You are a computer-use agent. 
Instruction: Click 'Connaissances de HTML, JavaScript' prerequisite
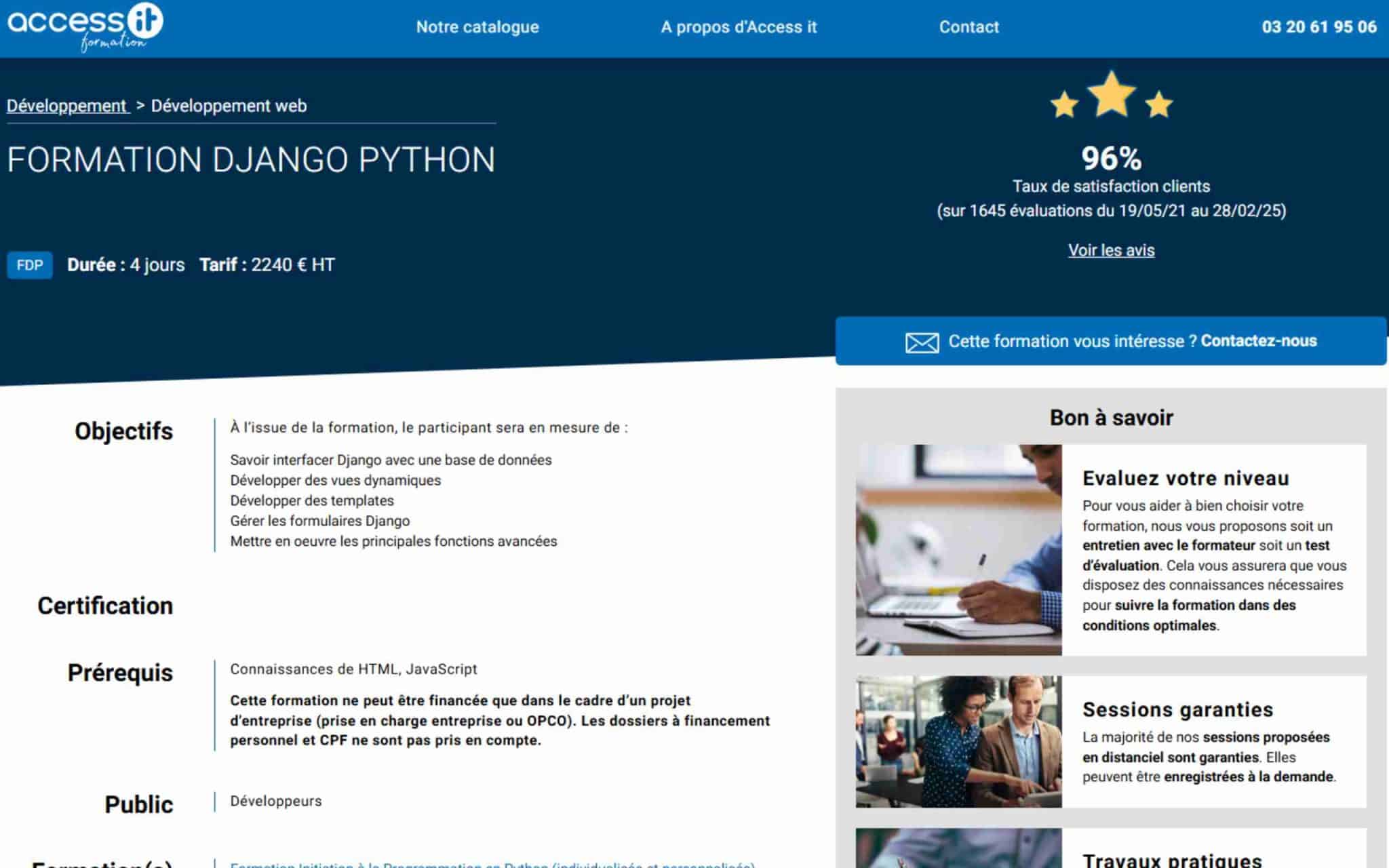click(353, 669)
